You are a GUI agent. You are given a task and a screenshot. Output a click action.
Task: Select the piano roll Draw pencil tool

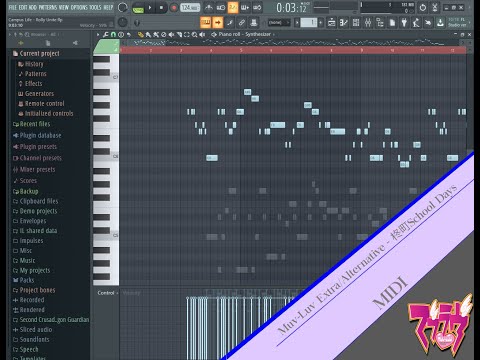pyautogui.click(x=141, y=34)
